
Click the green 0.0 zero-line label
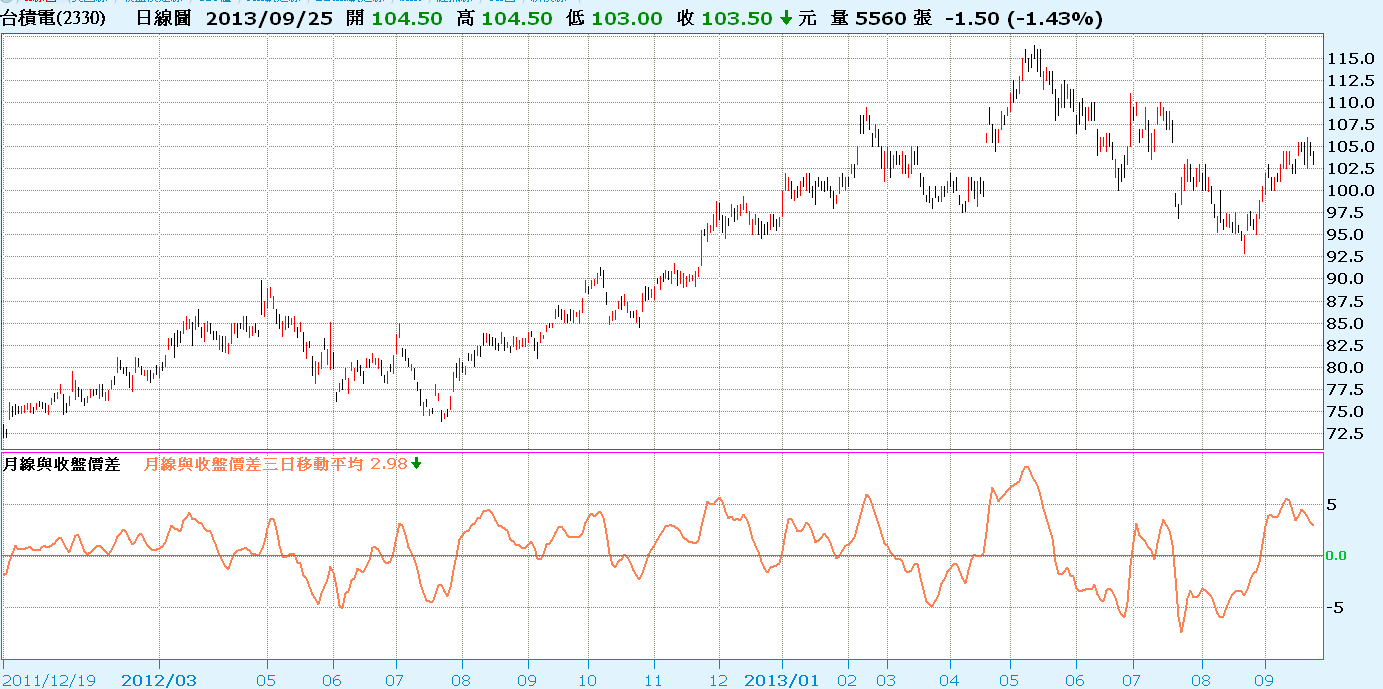[1340, 555]
